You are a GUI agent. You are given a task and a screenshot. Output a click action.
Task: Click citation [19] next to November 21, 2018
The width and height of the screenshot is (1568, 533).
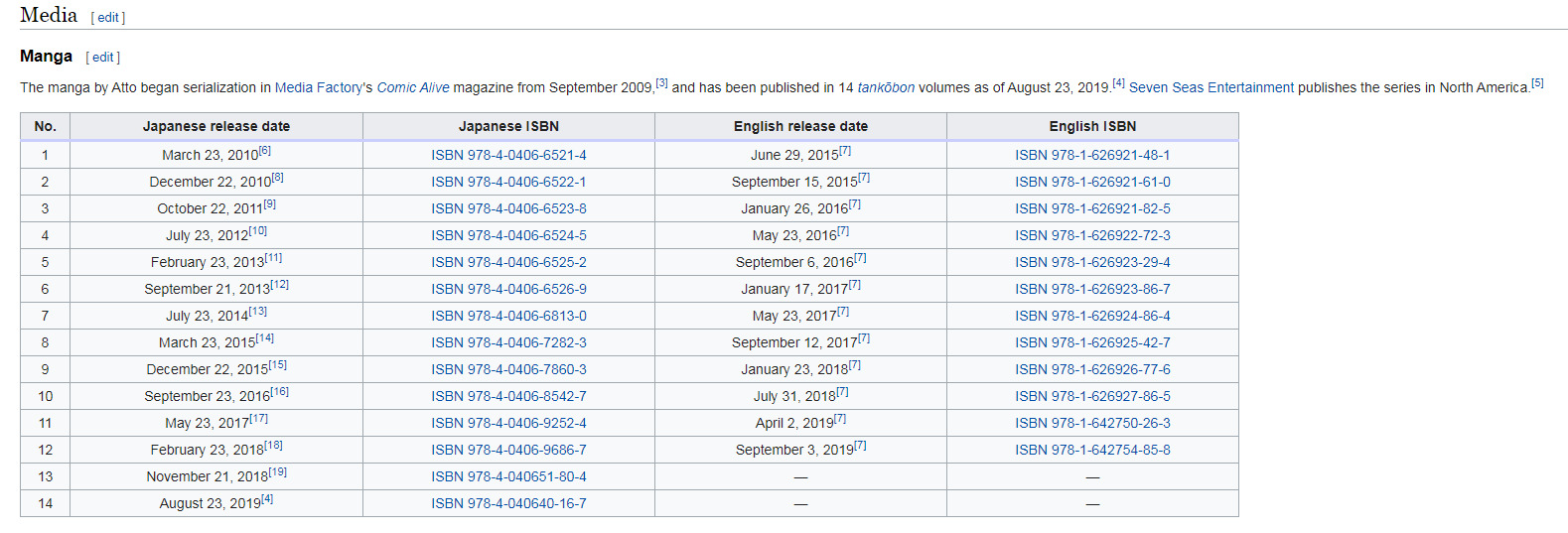point(278,472)
